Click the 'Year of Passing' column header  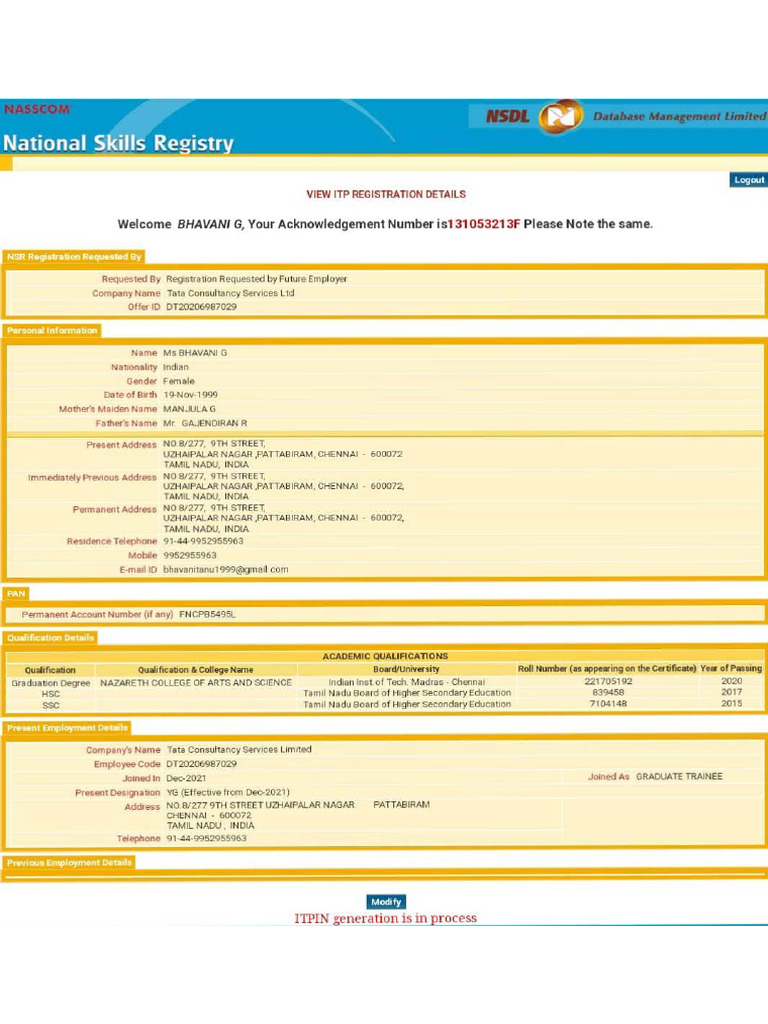(731, 668)
